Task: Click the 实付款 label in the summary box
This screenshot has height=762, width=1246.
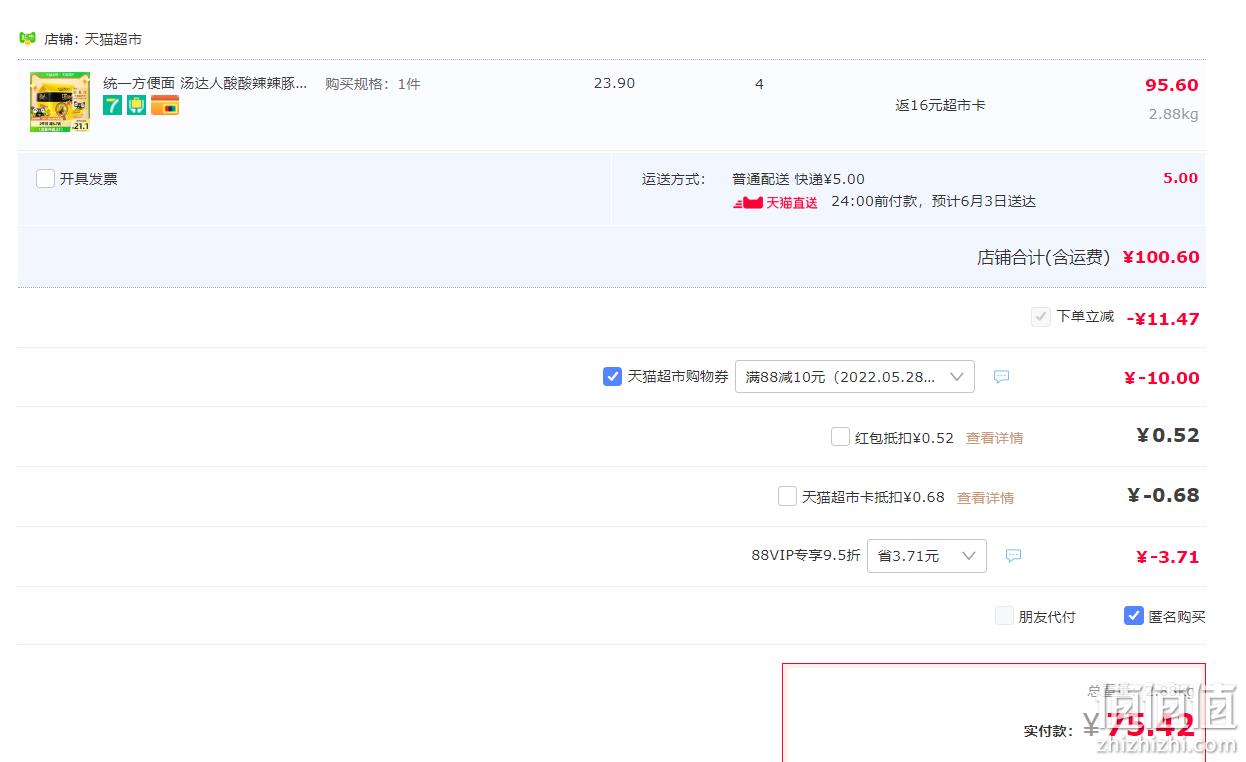Action: point(1048,731)
